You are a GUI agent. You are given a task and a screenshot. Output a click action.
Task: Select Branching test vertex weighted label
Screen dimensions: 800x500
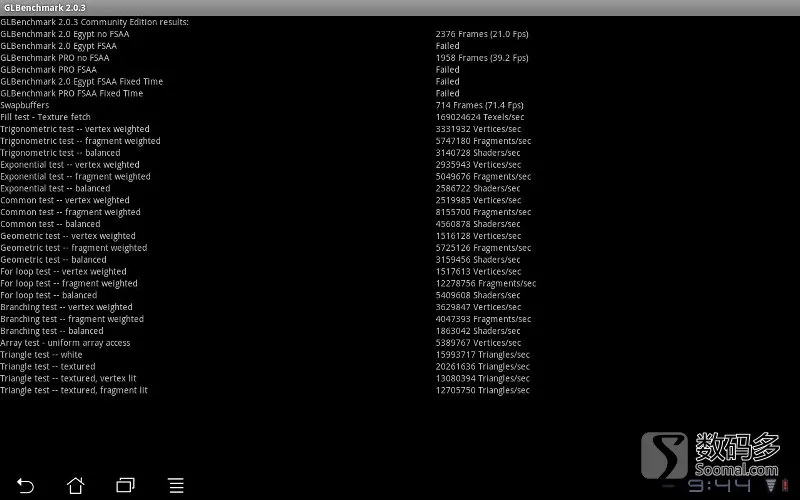[x=66, y=307]
